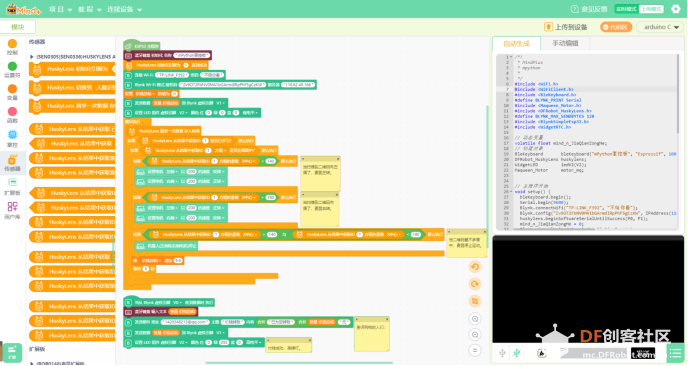Image resolution: width=688 pixels, height=366 pixels.
Task: Open the 教程 menu
Action: (x=90, y=9)
